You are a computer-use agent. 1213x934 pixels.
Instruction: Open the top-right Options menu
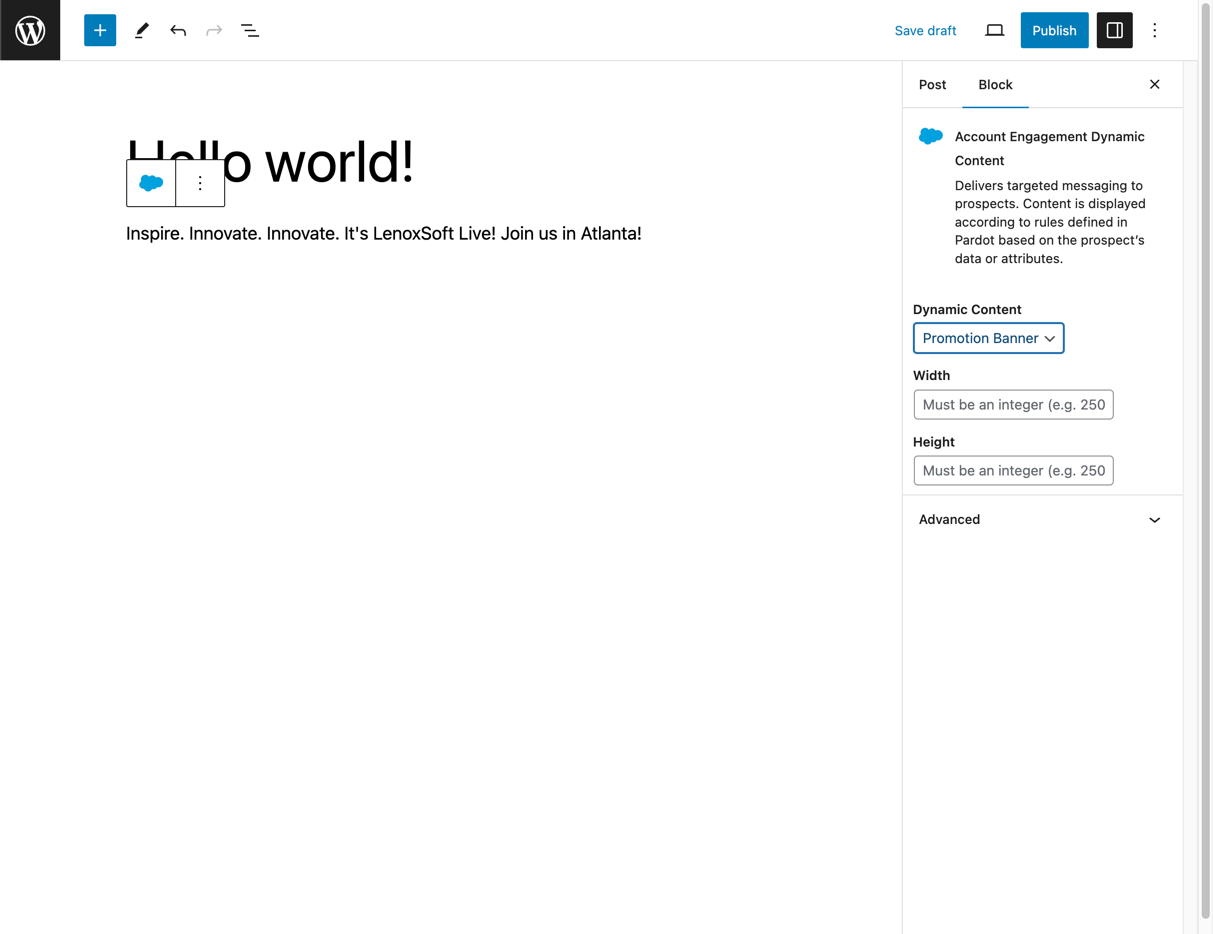click(x=1154, y=30)
